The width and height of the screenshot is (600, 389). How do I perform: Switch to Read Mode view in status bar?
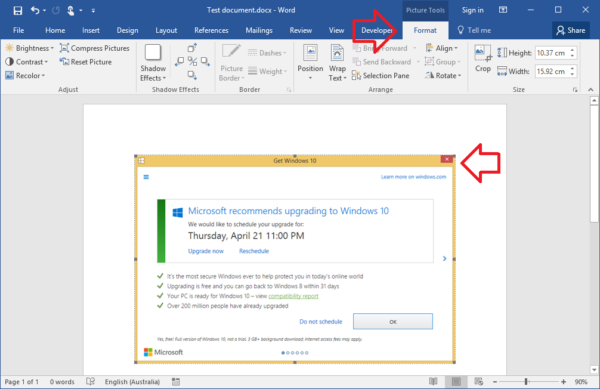pos(433,381)
